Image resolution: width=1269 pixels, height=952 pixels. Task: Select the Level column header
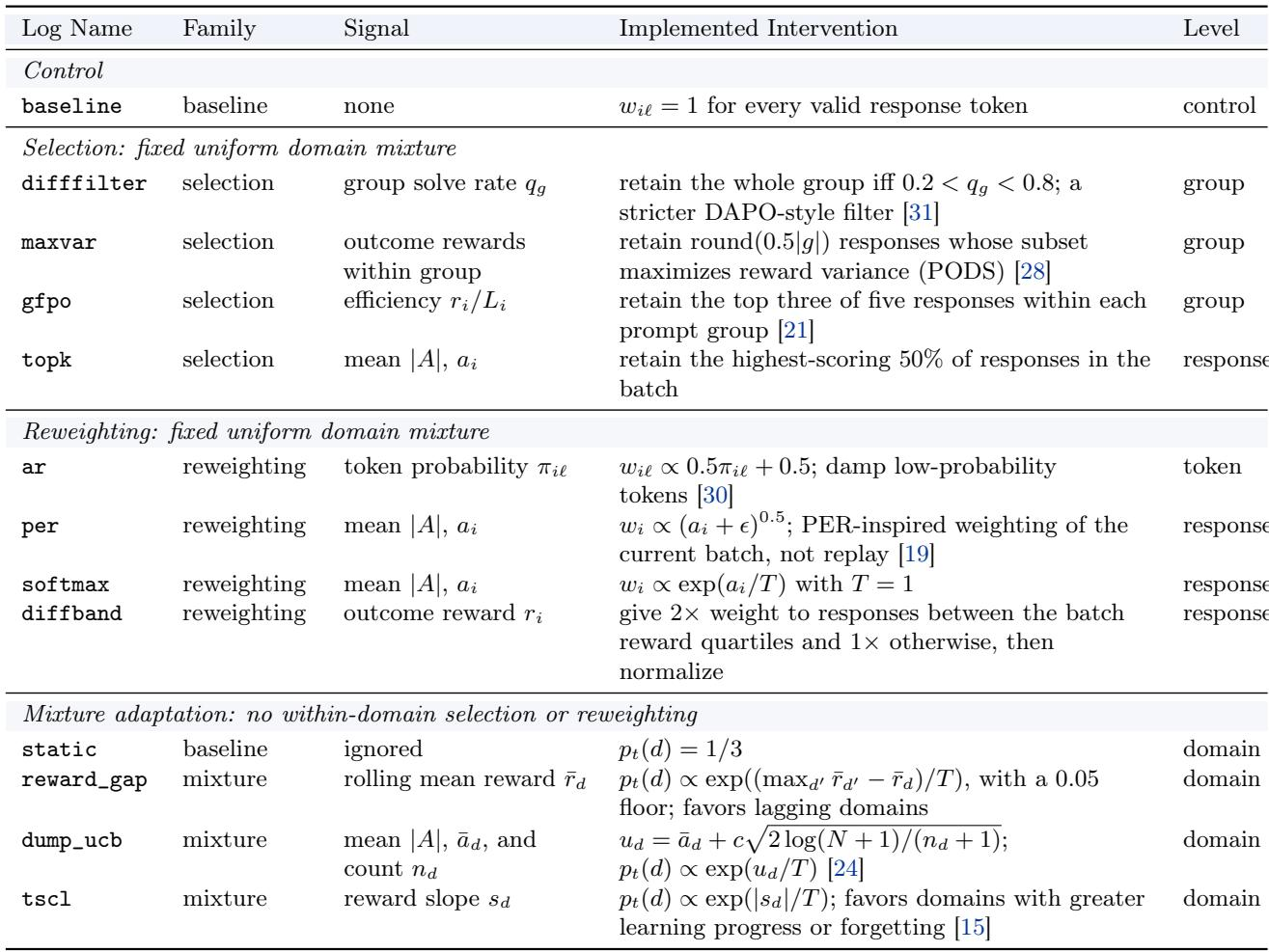click(x=1211, y=30)
